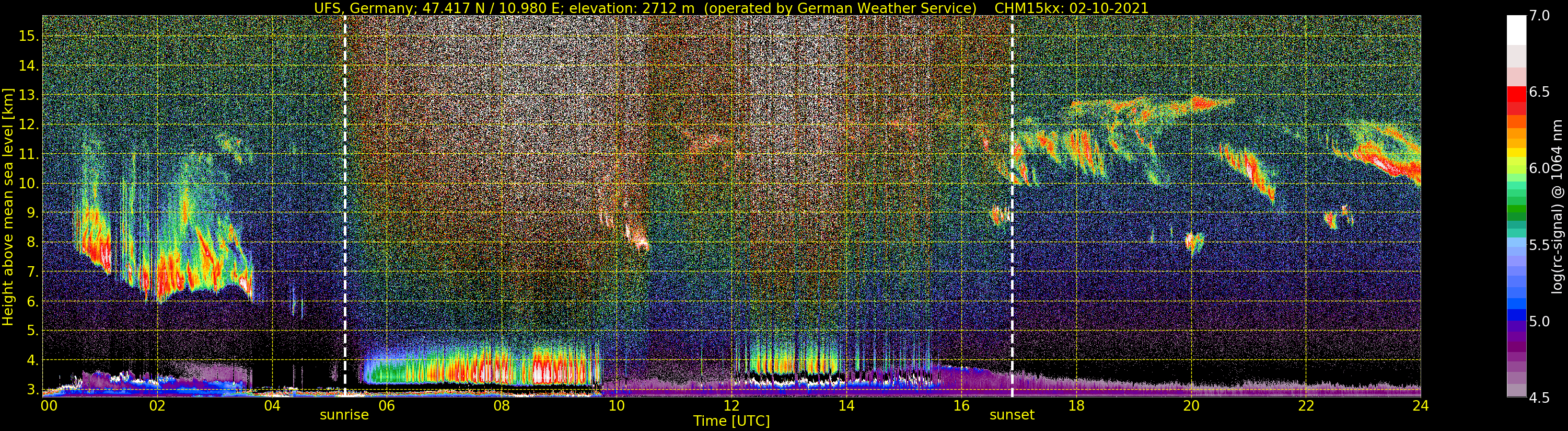The image size is (1568, 431).
Task: Click the '10.' height tick label
Action: 29,184
